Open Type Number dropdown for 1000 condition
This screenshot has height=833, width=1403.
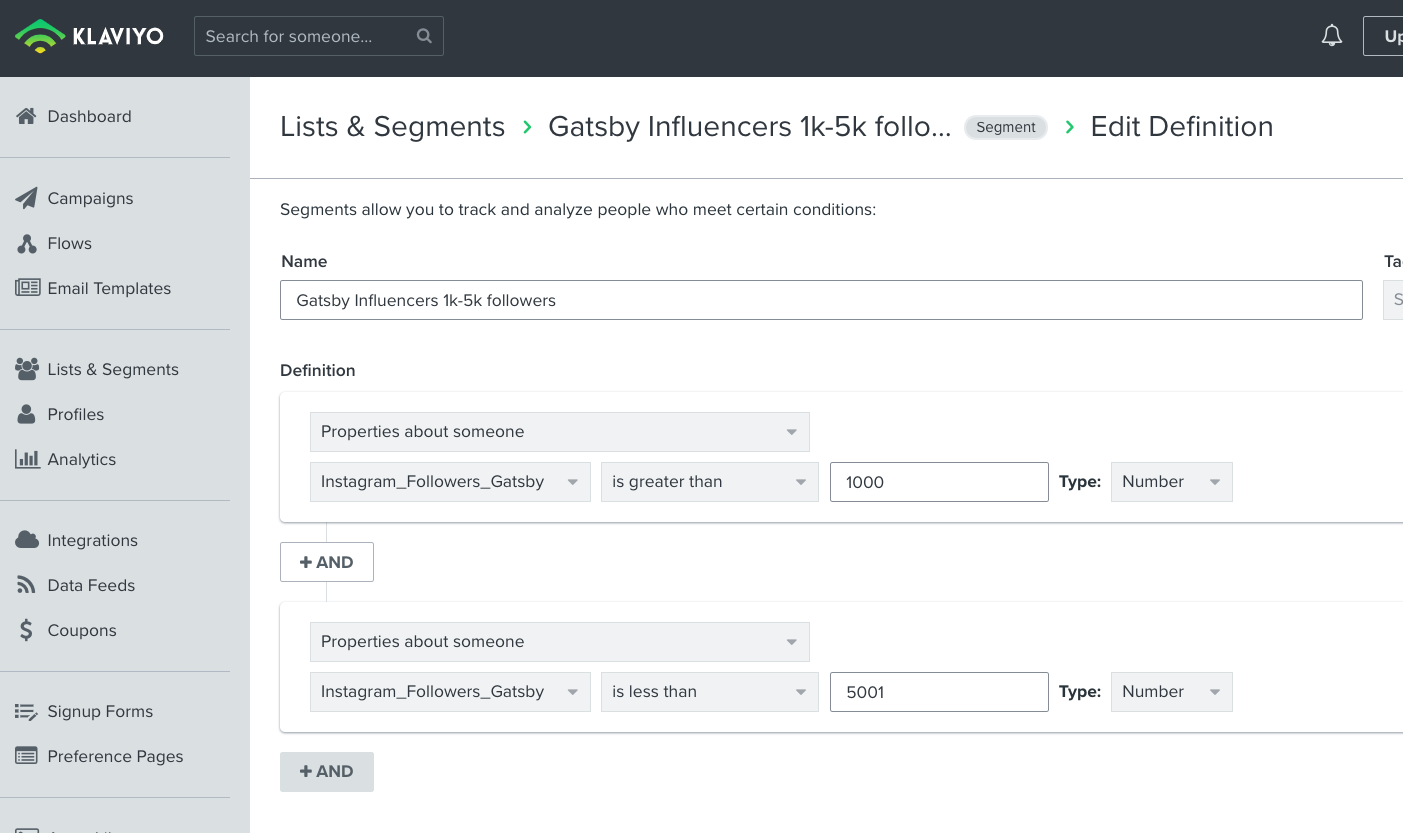tap(1172, 482)
